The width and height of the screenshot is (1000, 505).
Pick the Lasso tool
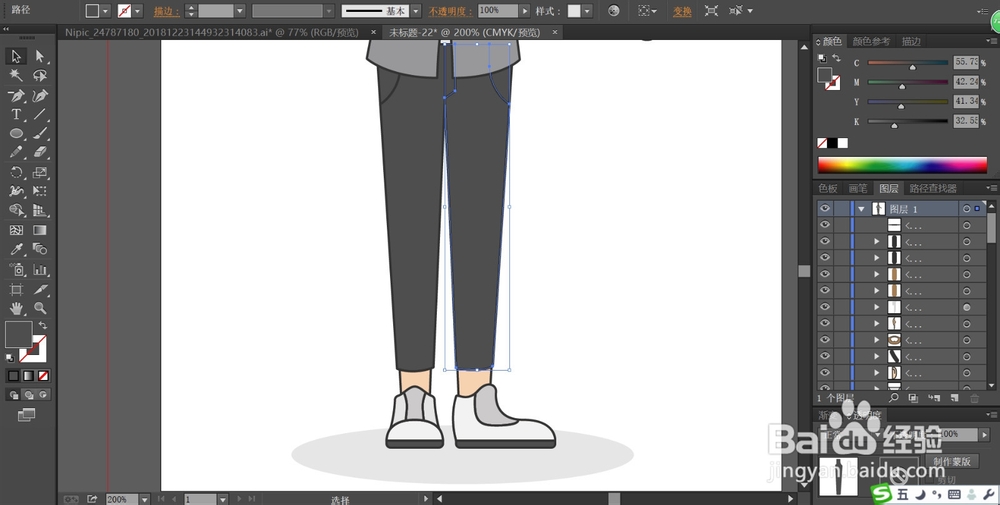tap(40, 76)
